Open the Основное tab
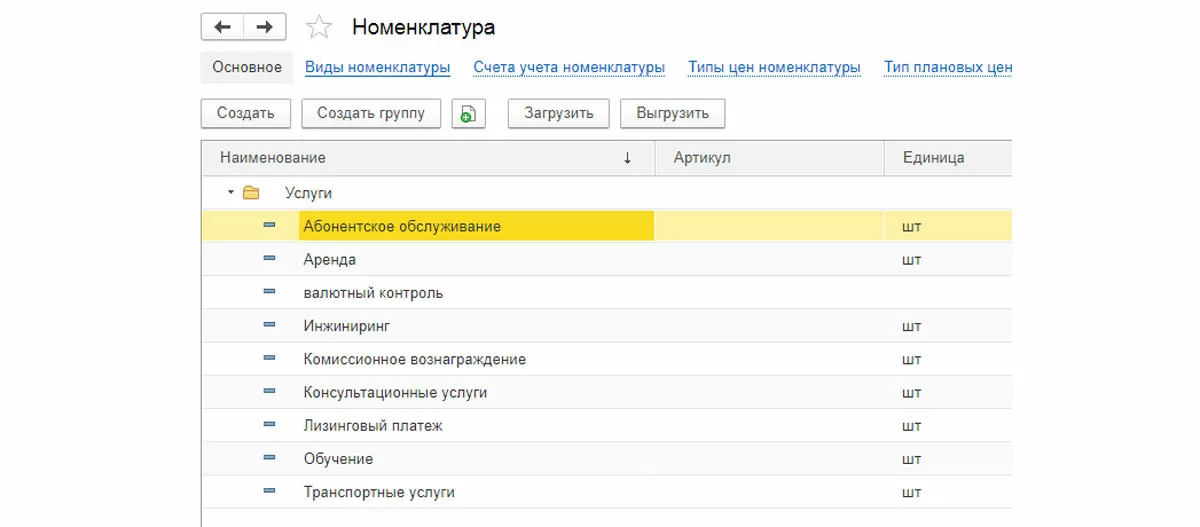The height and width of the screenshot is (527, 1200). (247, 68)
